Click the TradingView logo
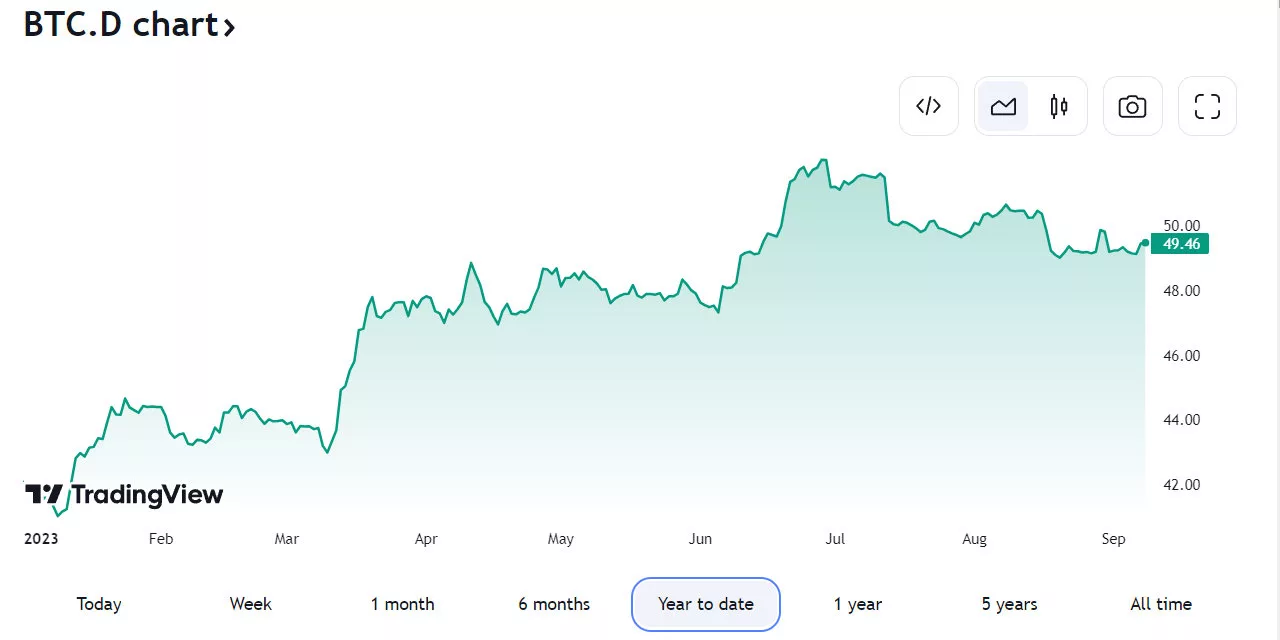This screenshot has height=640, width=1280. click(124, 494)
